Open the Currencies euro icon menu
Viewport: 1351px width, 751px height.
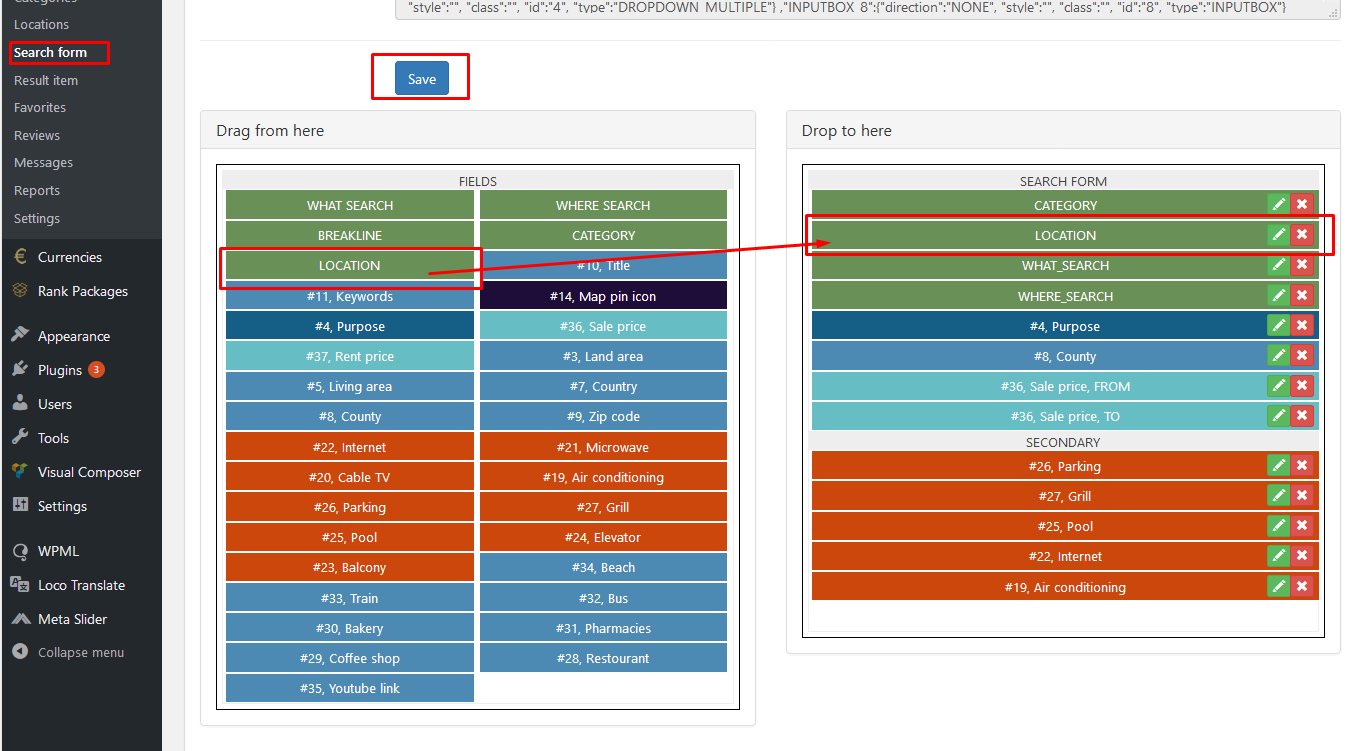coord(20,257)
